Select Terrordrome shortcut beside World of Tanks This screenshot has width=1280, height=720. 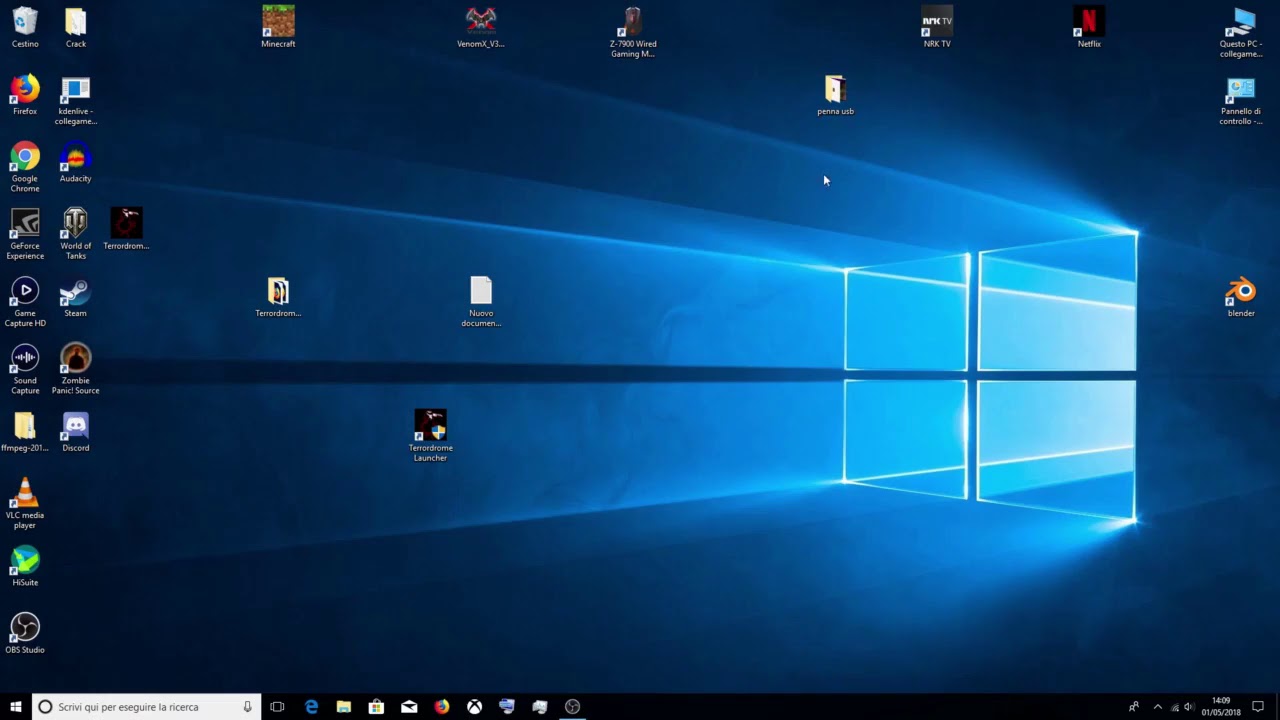point(126,229)
